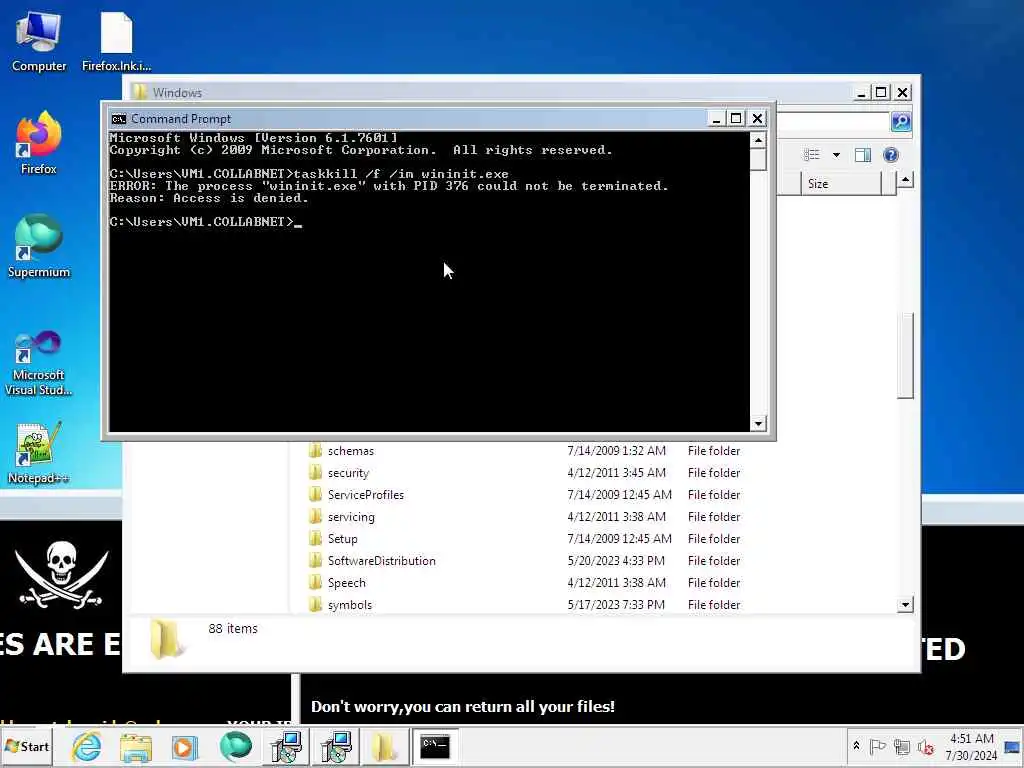Click Command Prompt scrollbar thumb
Viewport: 1024px width, 768px height.
(758, 159)
